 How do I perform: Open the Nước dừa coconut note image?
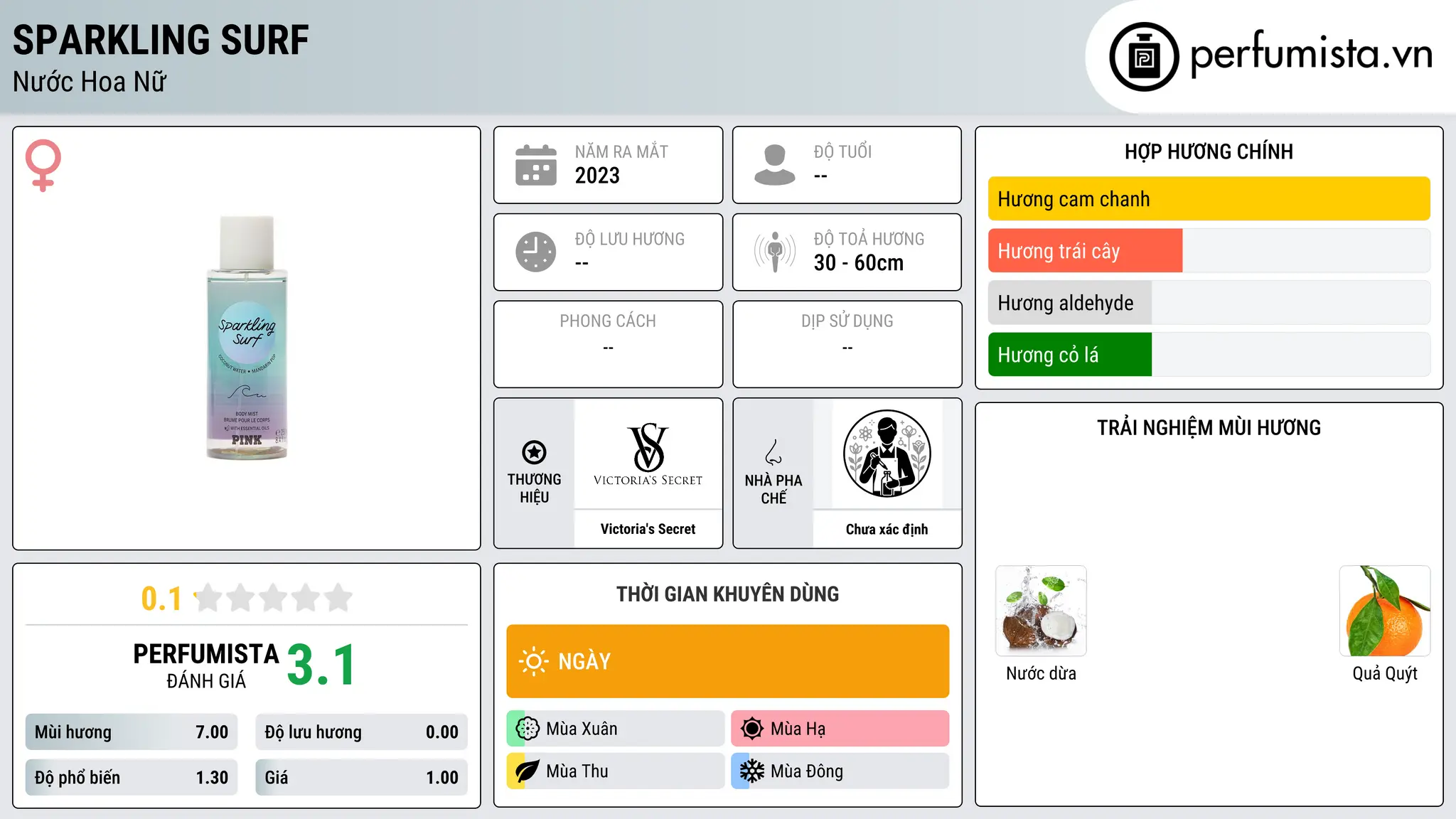click(x=1041, y=611)
